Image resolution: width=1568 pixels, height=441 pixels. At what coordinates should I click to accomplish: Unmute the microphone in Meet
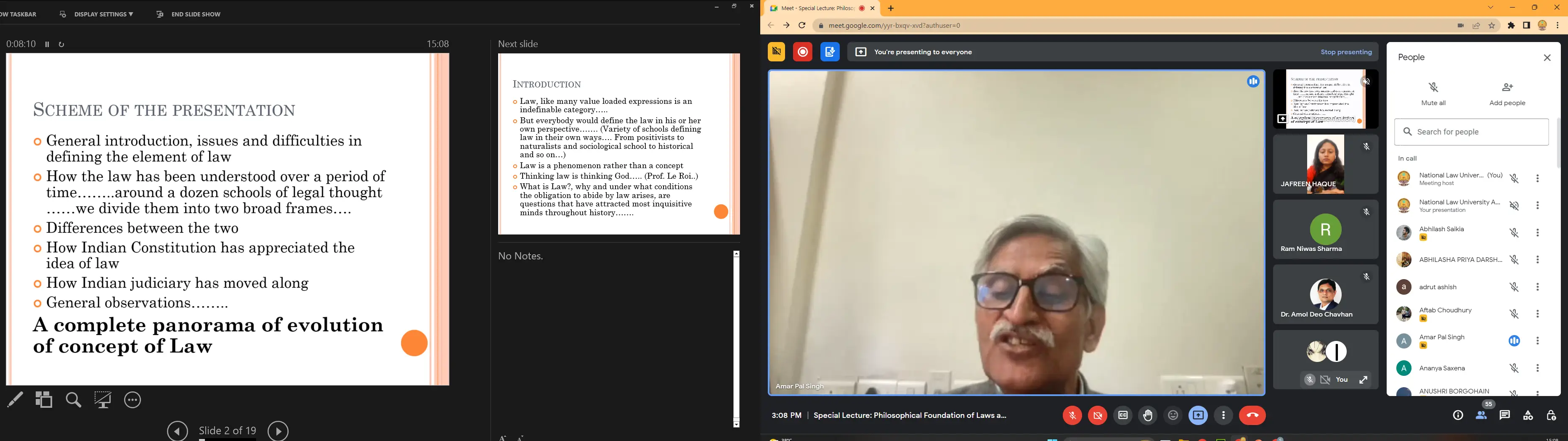click(x=1072, y=415)
